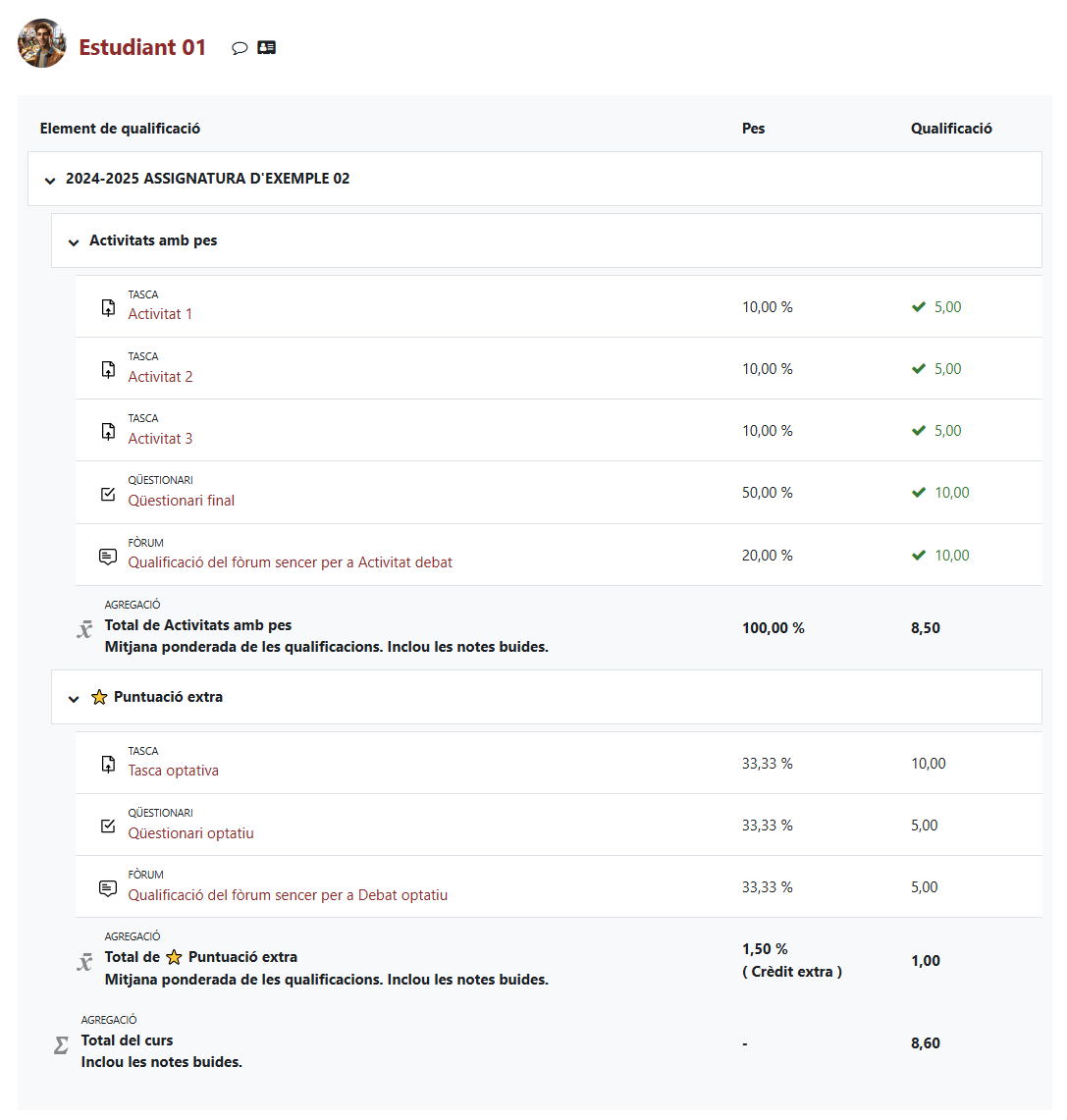Click the sigma icon beside Total del curs

pos(61,1046)
